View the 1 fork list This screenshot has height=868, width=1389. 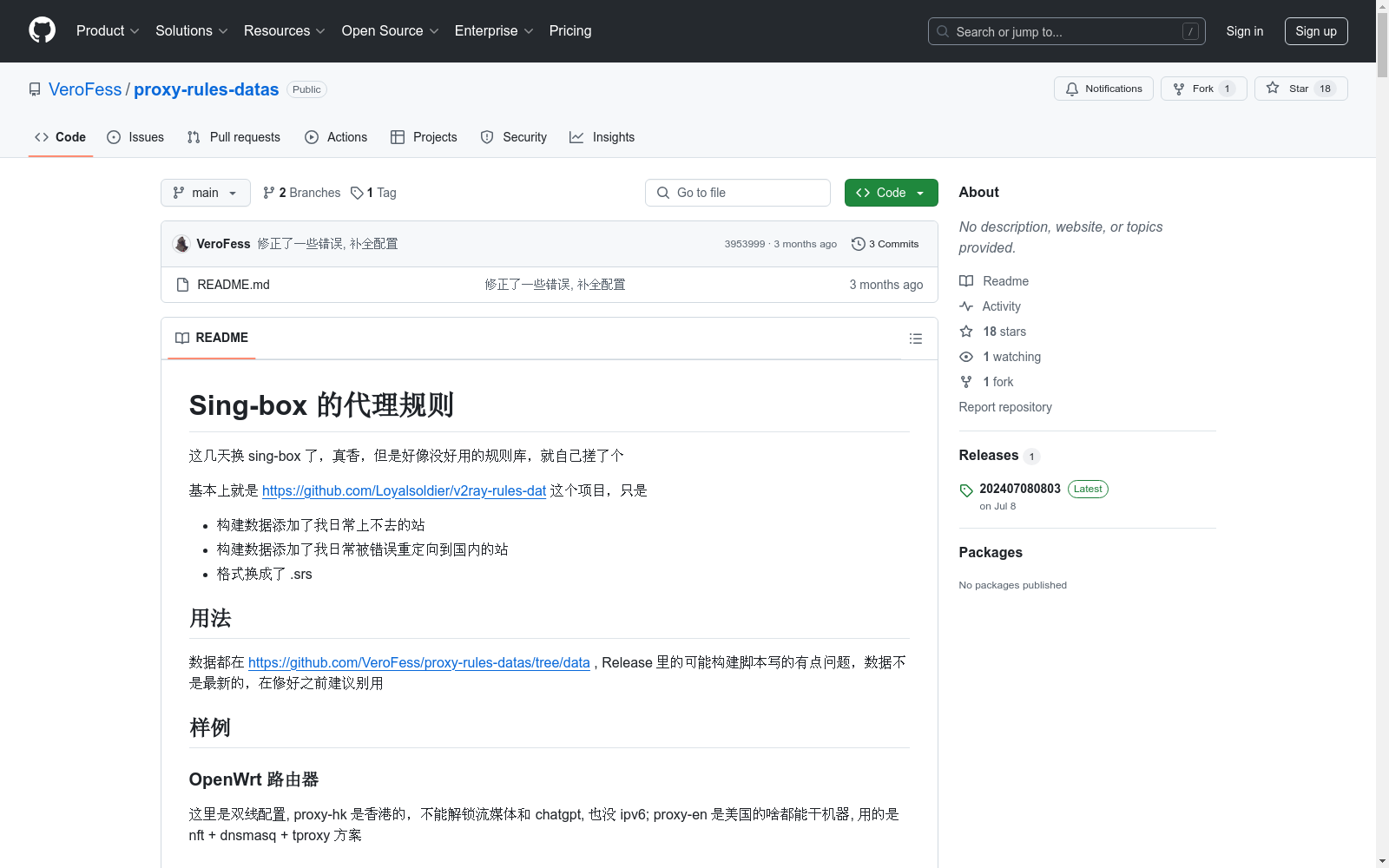986,382
